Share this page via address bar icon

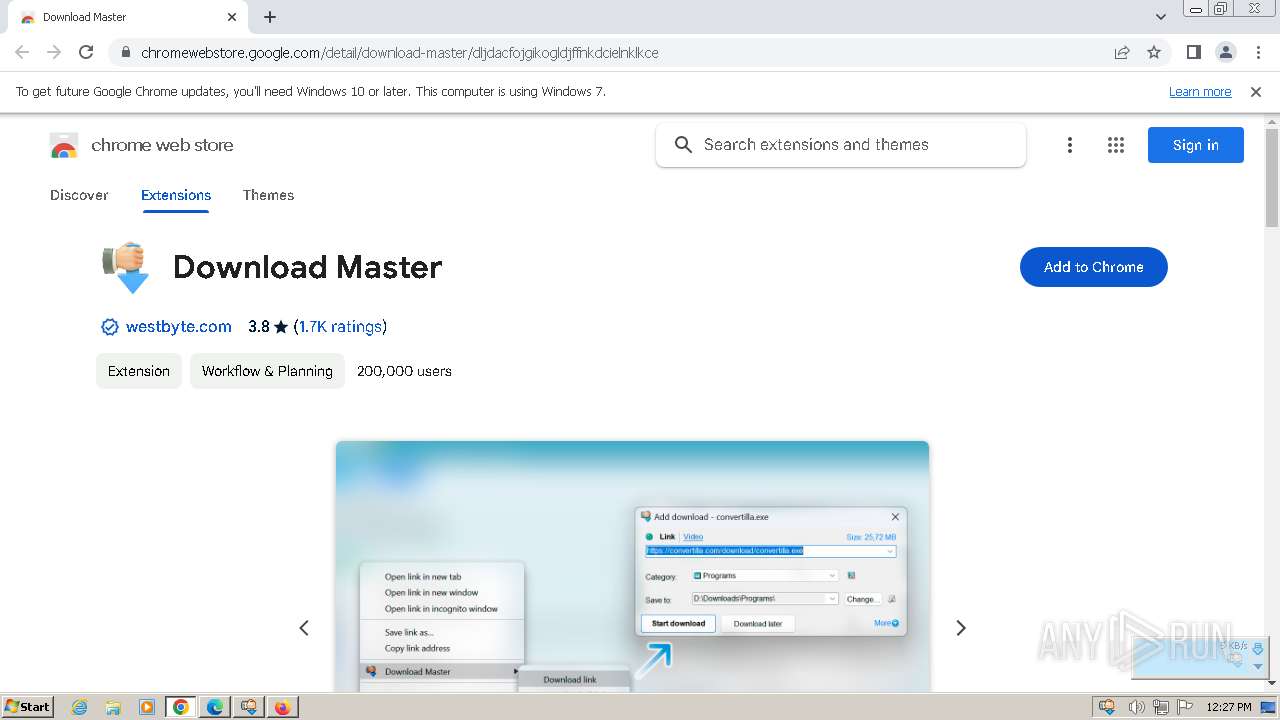[x=1122, y=53]
